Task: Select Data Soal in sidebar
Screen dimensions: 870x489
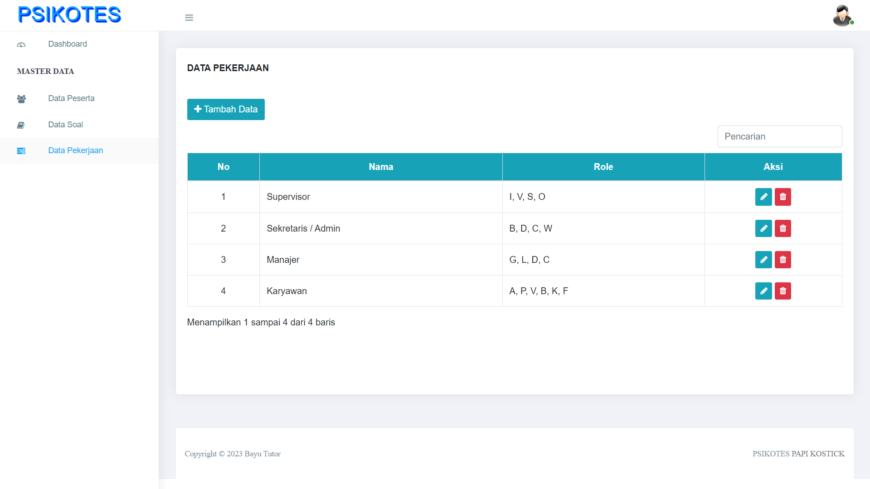Action: click(65, 124)
